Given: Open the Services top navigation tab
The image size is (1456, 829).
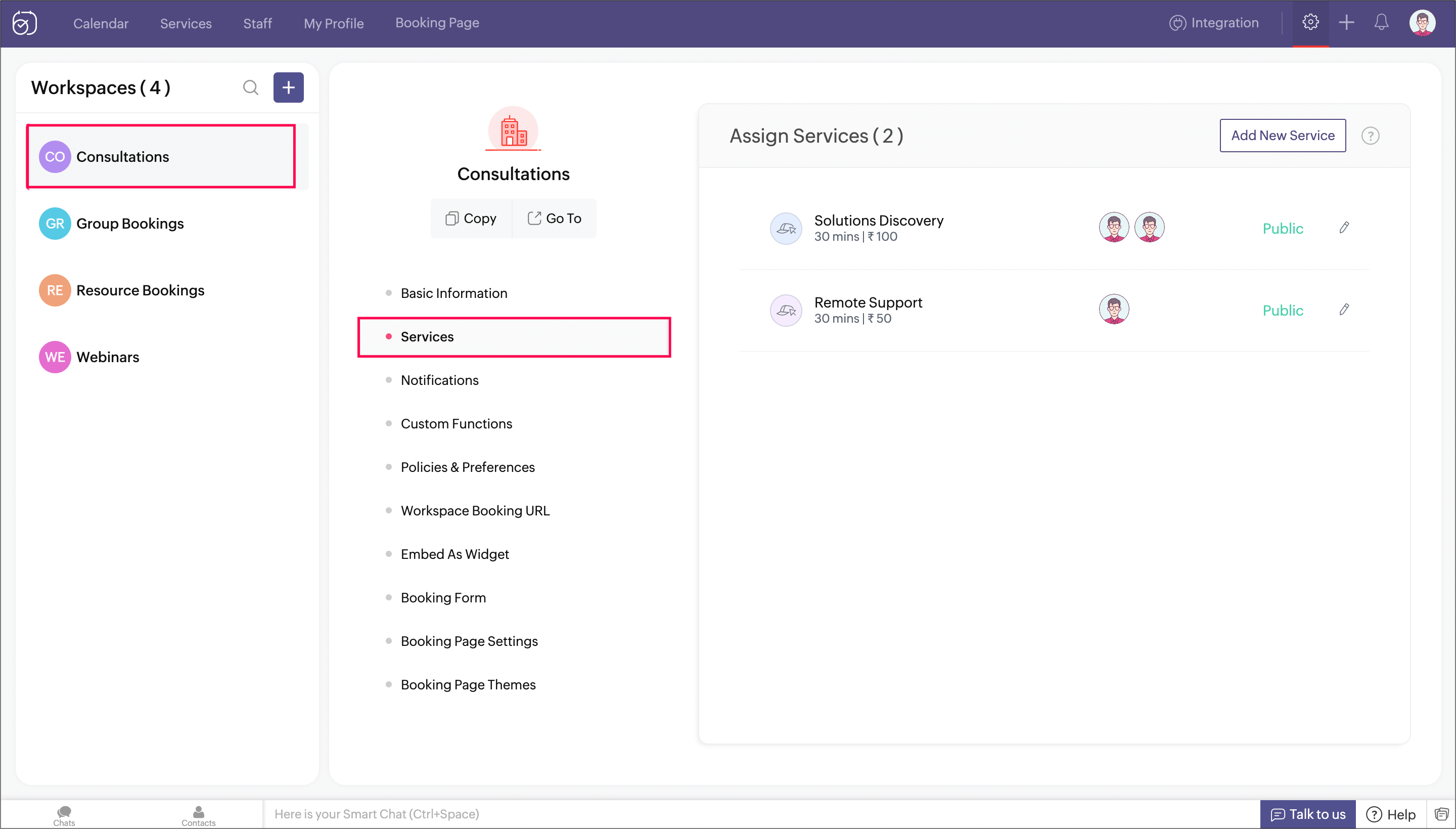Looking at the screenshot, I should click(x=186, y=23).
